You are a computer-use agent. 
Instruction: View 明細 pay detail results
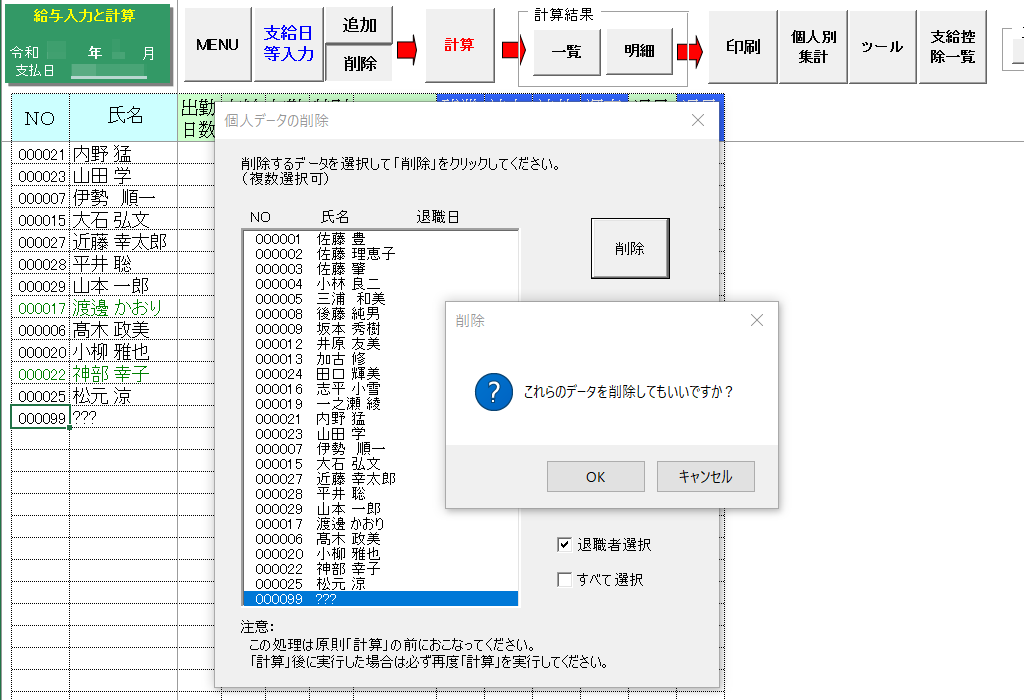641,52
